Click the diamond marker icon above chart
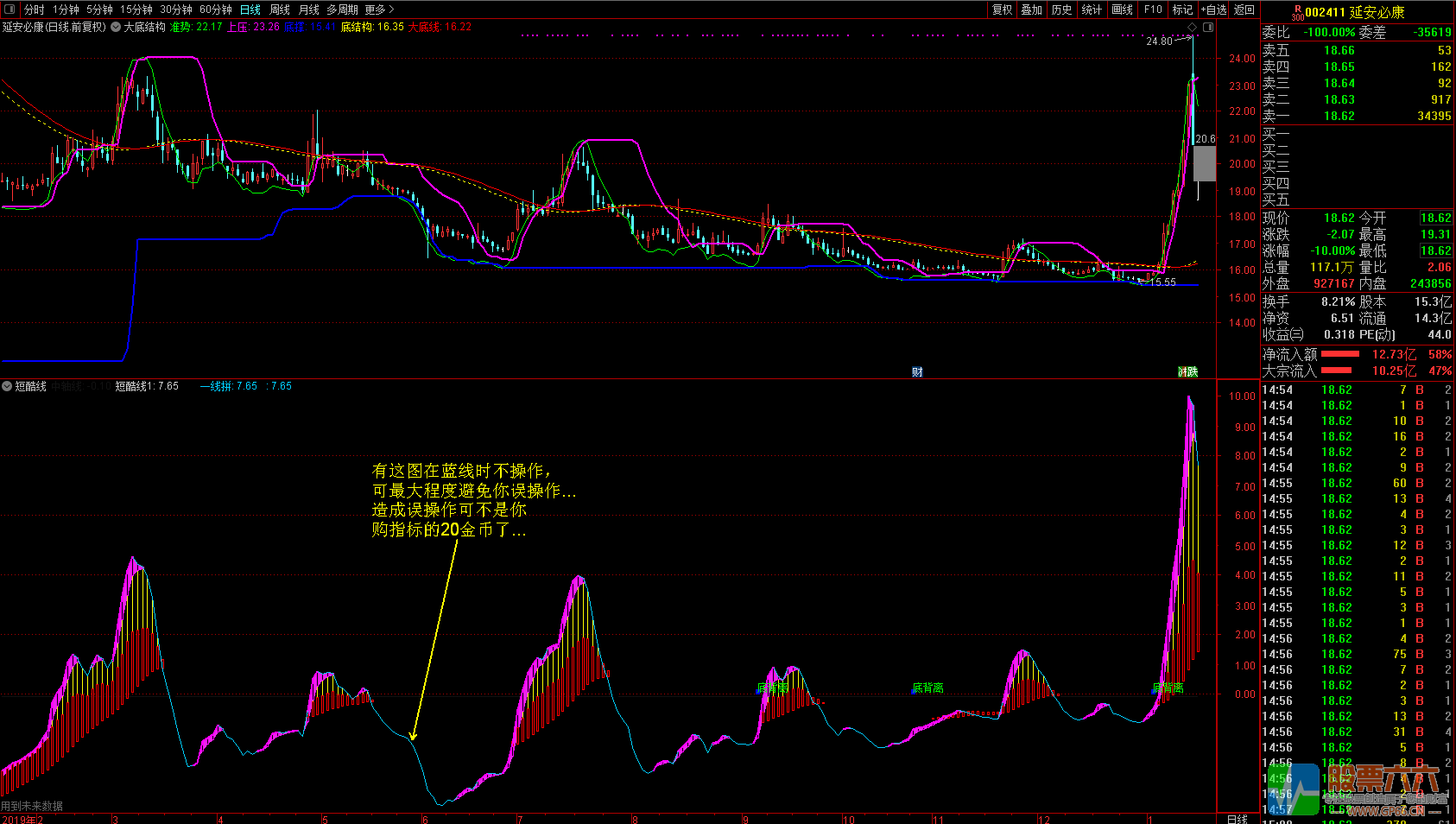The width and height of the screenshot is (1456, 824). (x=1193, y=28)
